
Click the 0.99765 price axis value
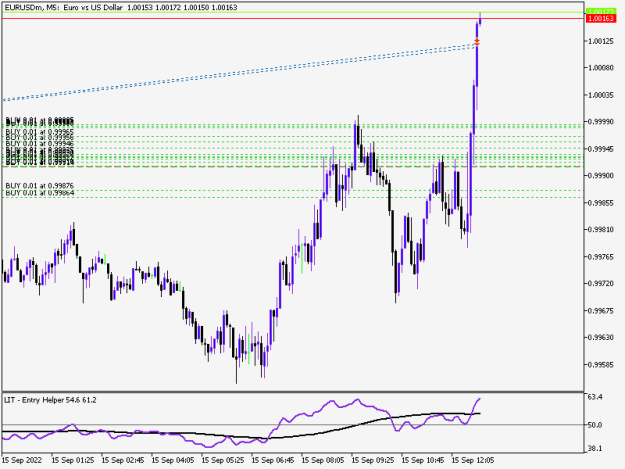(601, 257)
